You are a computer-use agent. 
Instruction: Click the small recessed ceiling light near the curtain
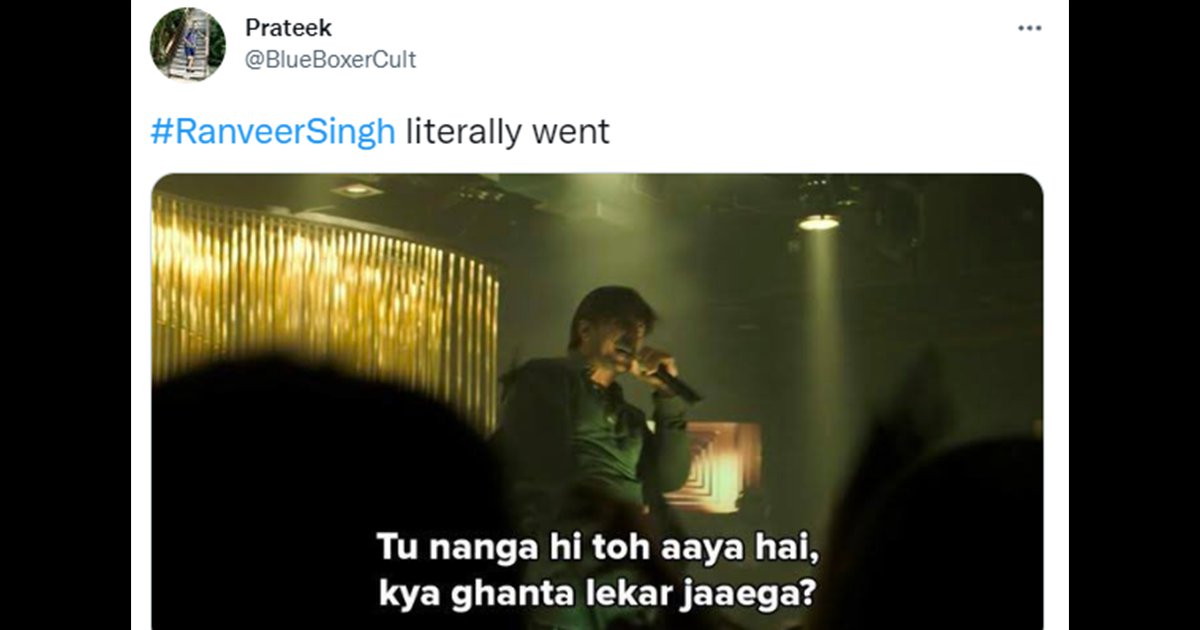tap(356, 189)
